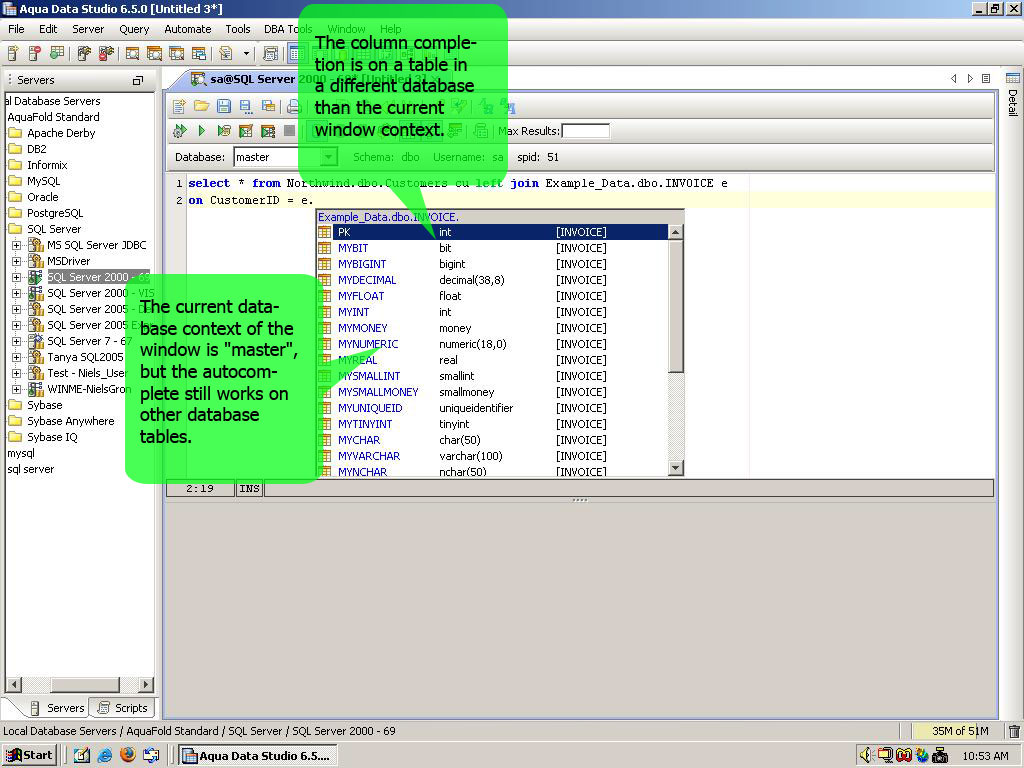
Task: Open the Edit menu
Action: (x=48, y=29)
